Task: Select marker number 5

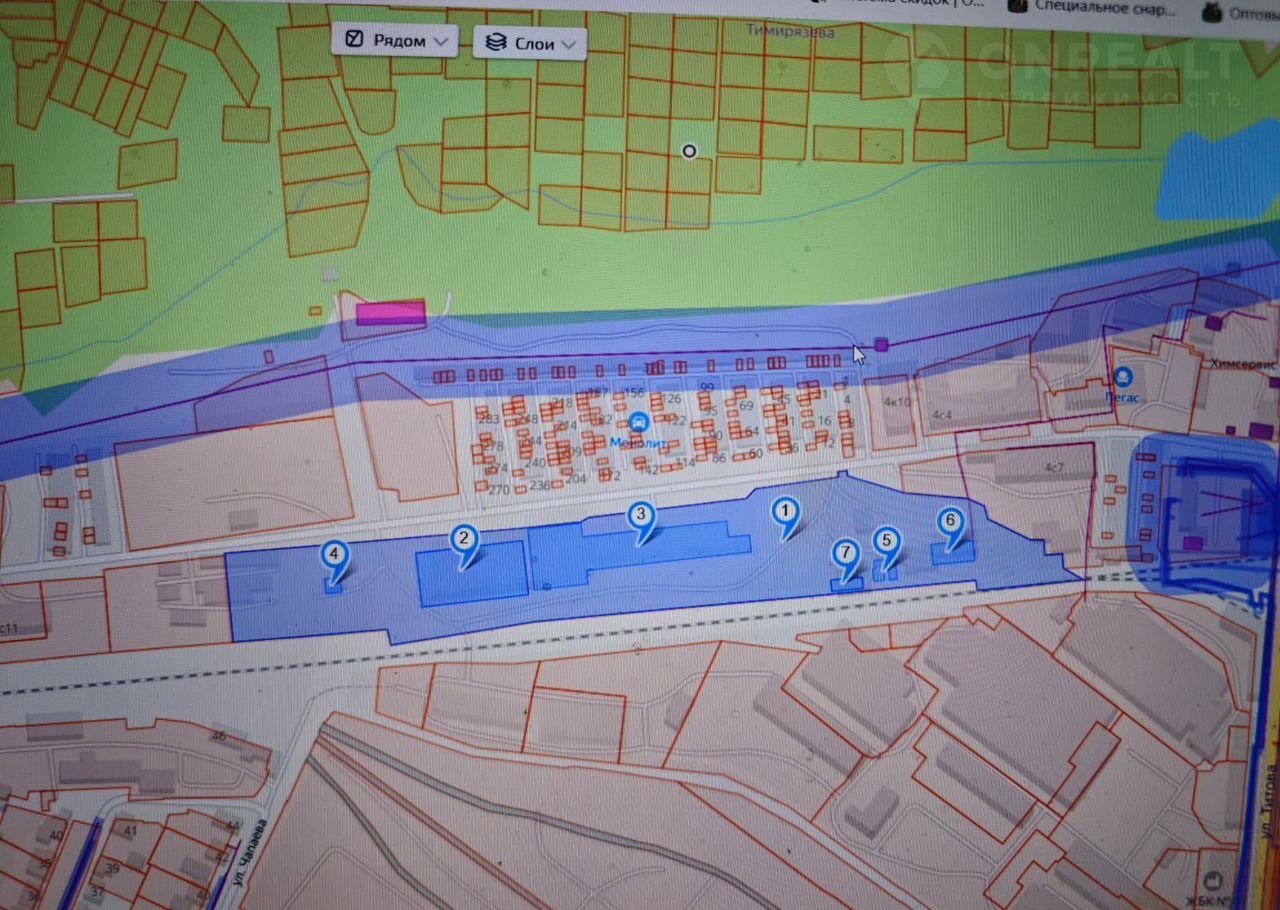Action: pyautogui.click(x=886, y=543)
